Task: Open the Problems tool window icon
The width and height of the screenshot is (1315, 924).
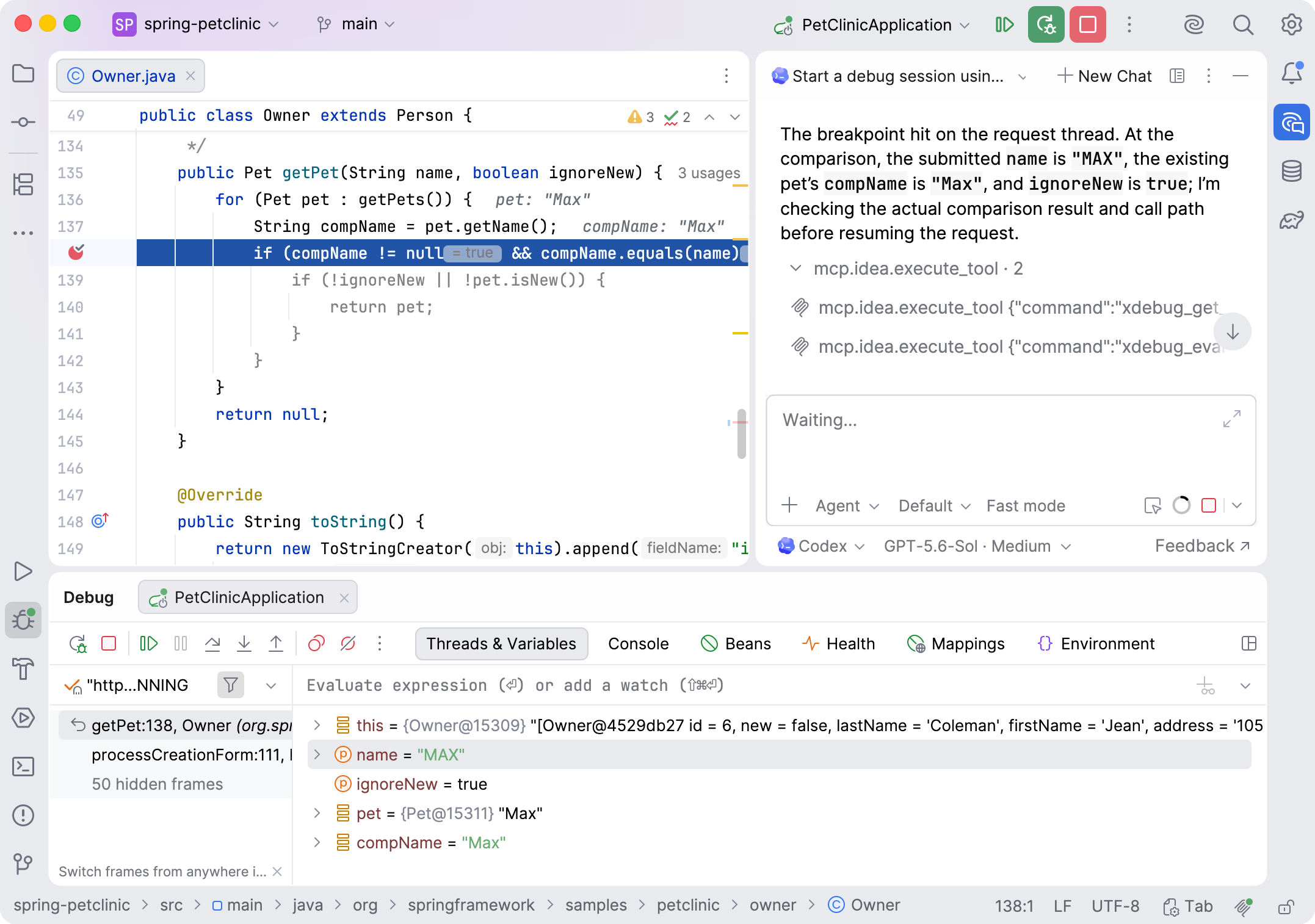Action: pyautogui.click(x=23, y=815)
